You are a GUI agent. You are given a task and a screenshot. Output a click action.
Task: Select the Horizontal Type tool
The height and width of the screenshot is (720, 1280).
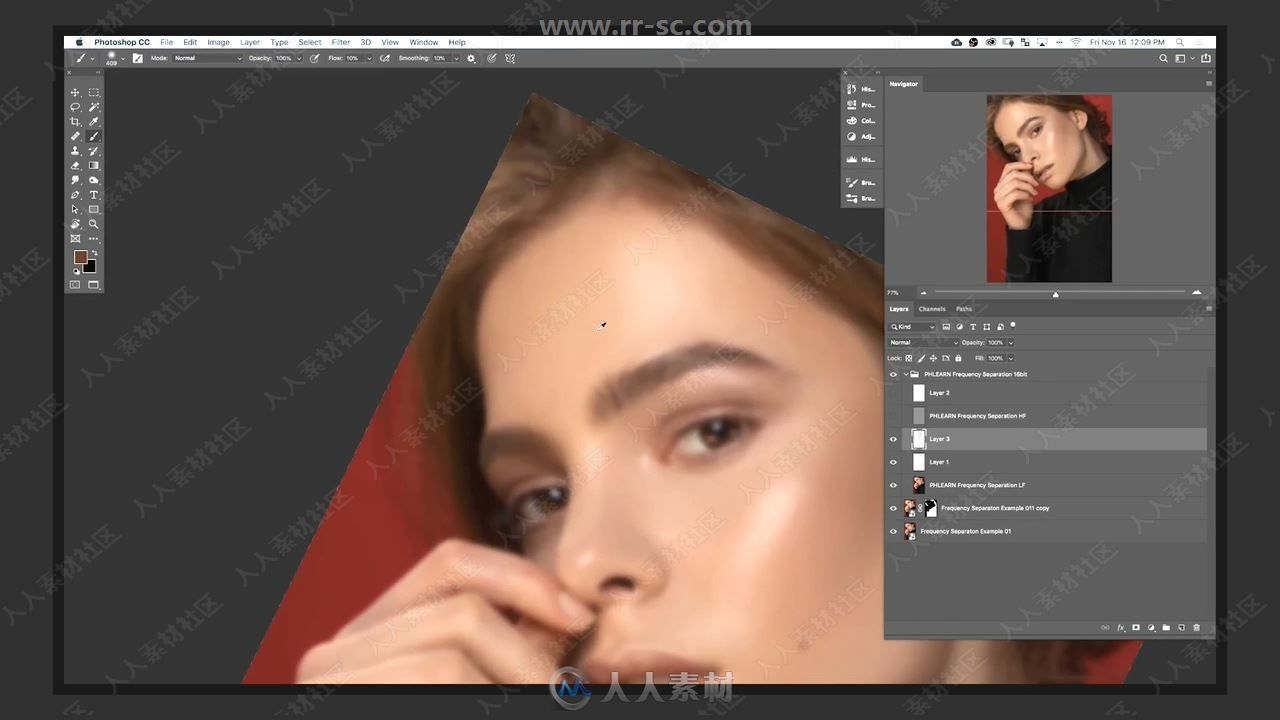point(94,195)
